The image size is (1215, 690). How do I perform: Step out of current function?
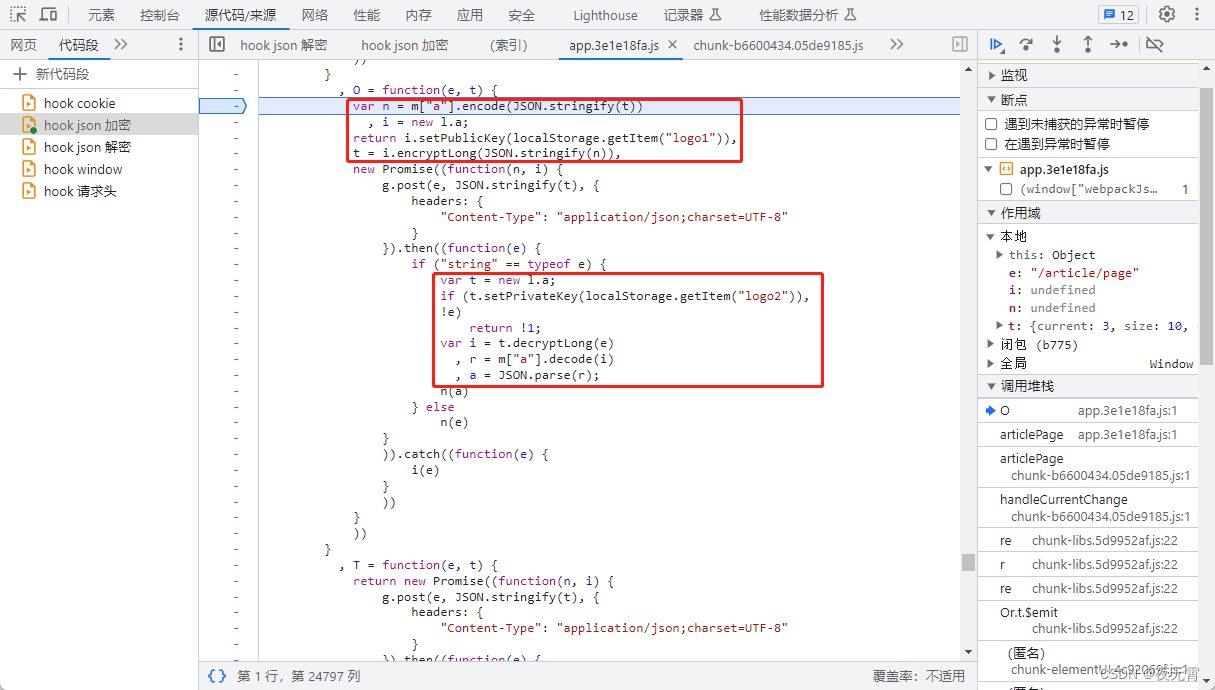click(1088, 45)
